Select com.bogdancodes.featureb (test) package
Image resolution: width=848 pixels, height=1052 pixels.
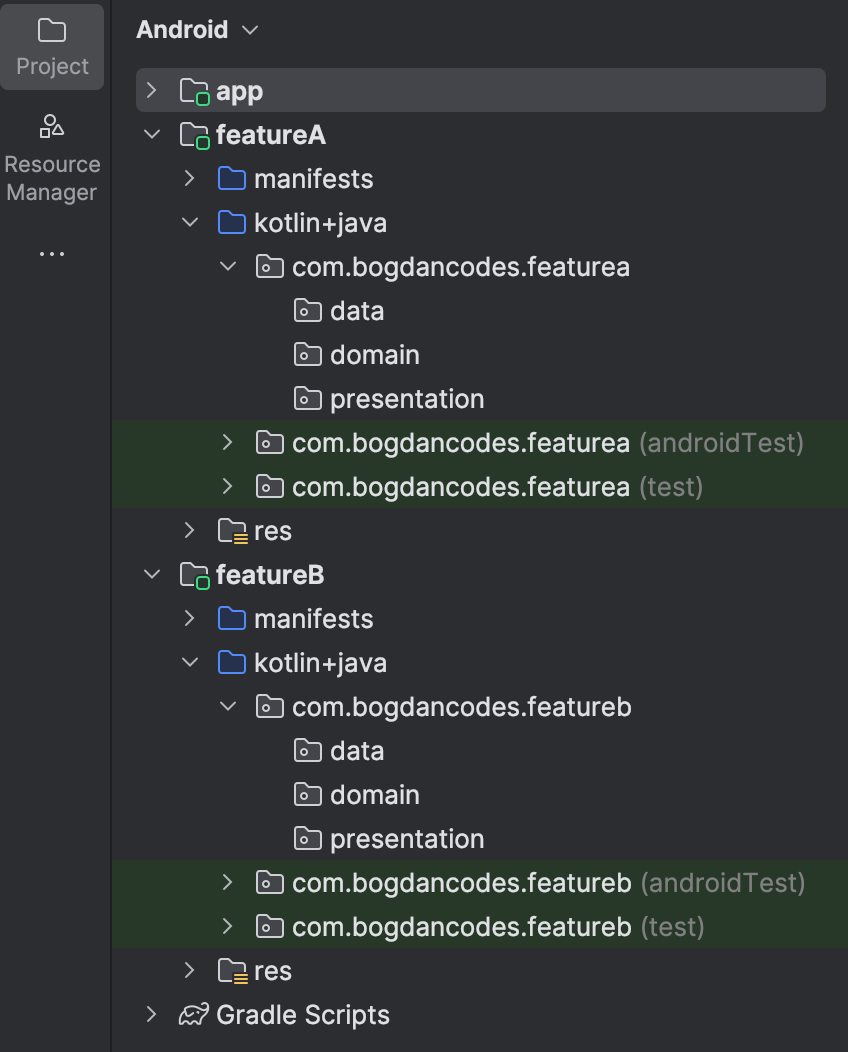click(x=480, y=927)
